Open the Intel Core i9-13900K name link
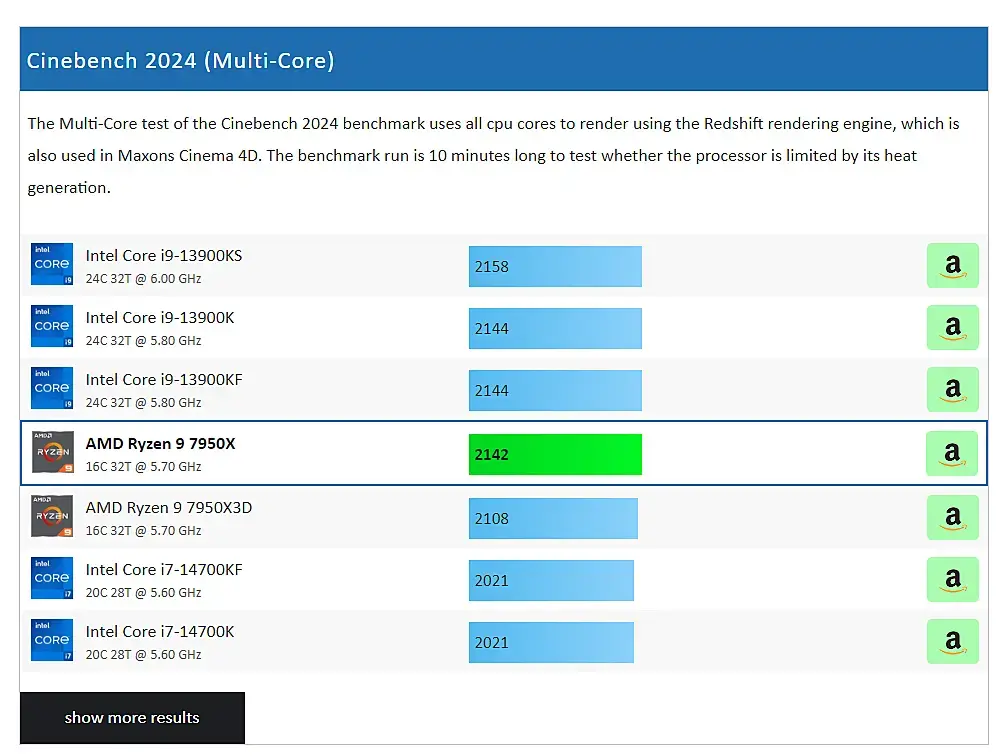 pyautogui.click(x=160, y=318)
